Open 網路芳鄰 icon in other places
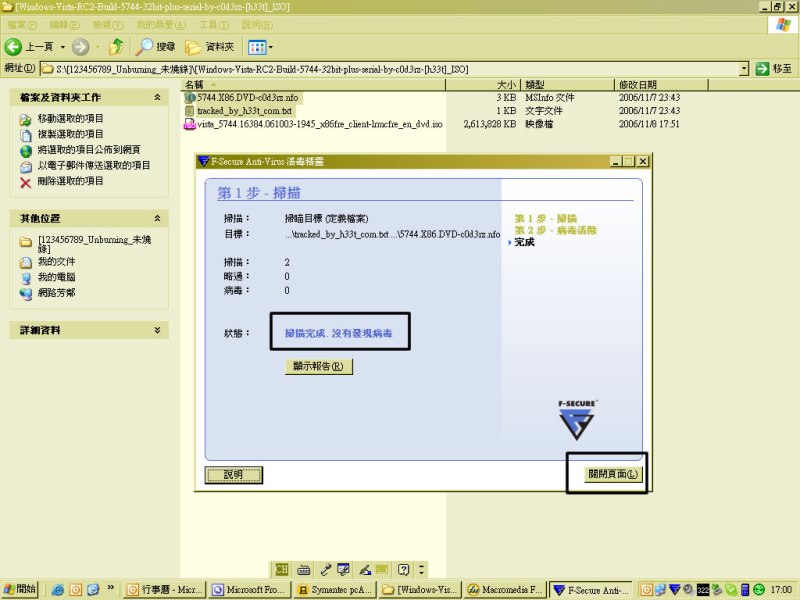The width and height of the screenshot is (800, 600). [x=26, y=293]
